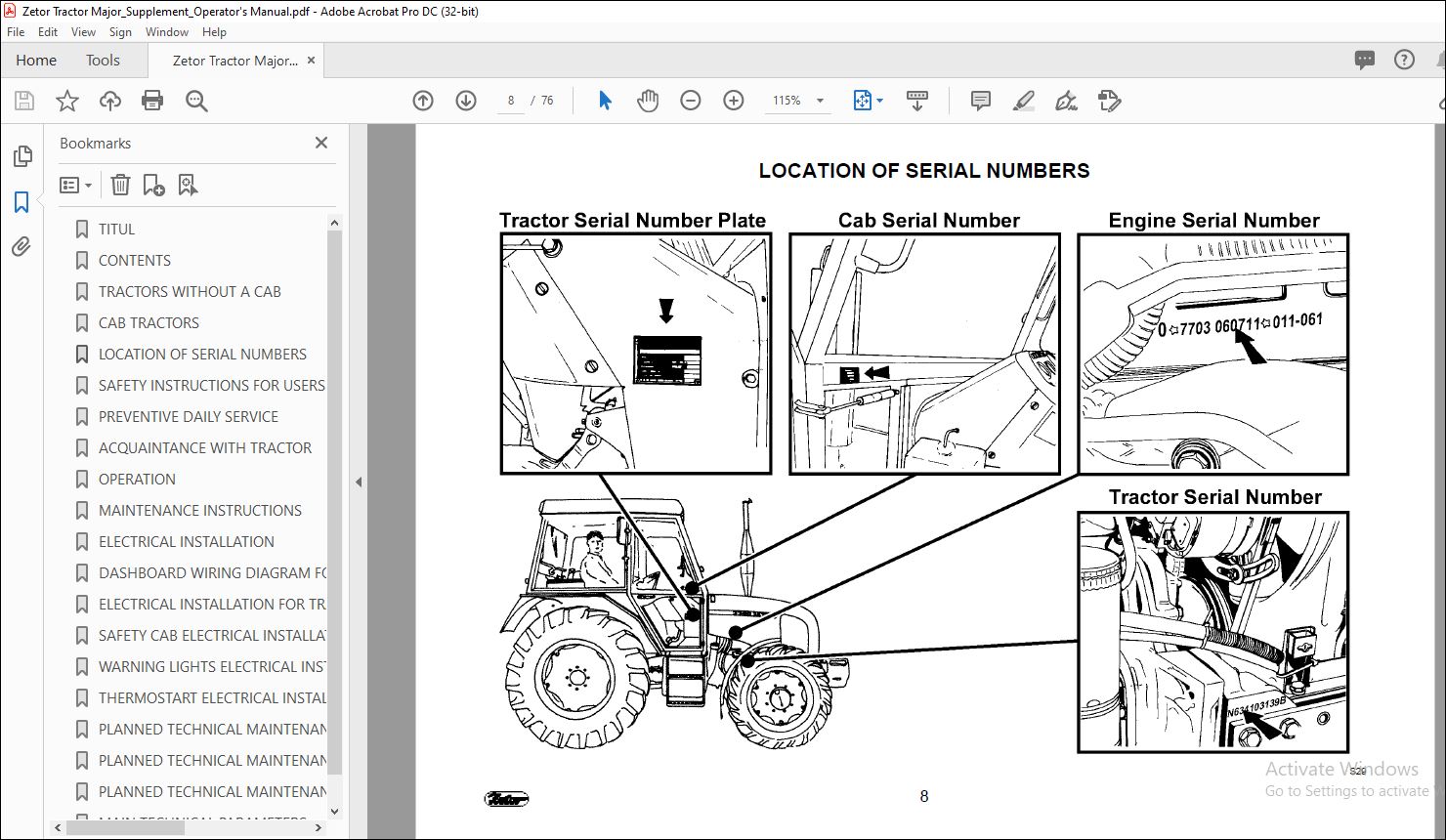Image resolution: width=1446 pixels, height=840 pixels.
Task: Open PREVENTIVE DAILY SERVICE bookmark
Action: 189,416
